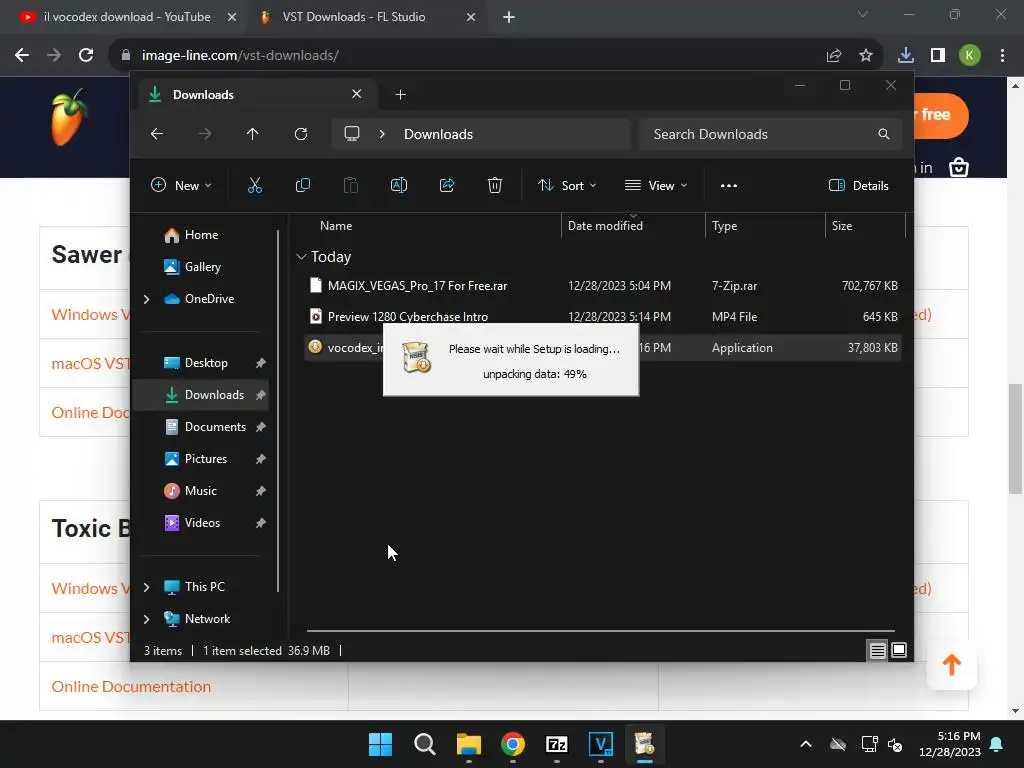Click the chevron before Downloads in address bar

(382, 134)
